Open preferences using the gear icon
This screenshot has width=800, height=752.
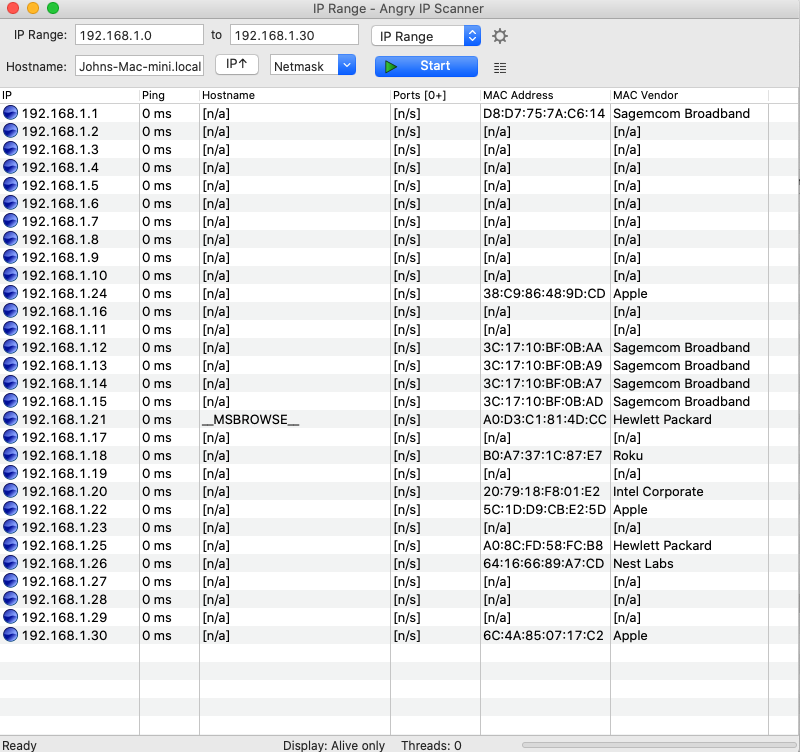(x=500, y=35)
